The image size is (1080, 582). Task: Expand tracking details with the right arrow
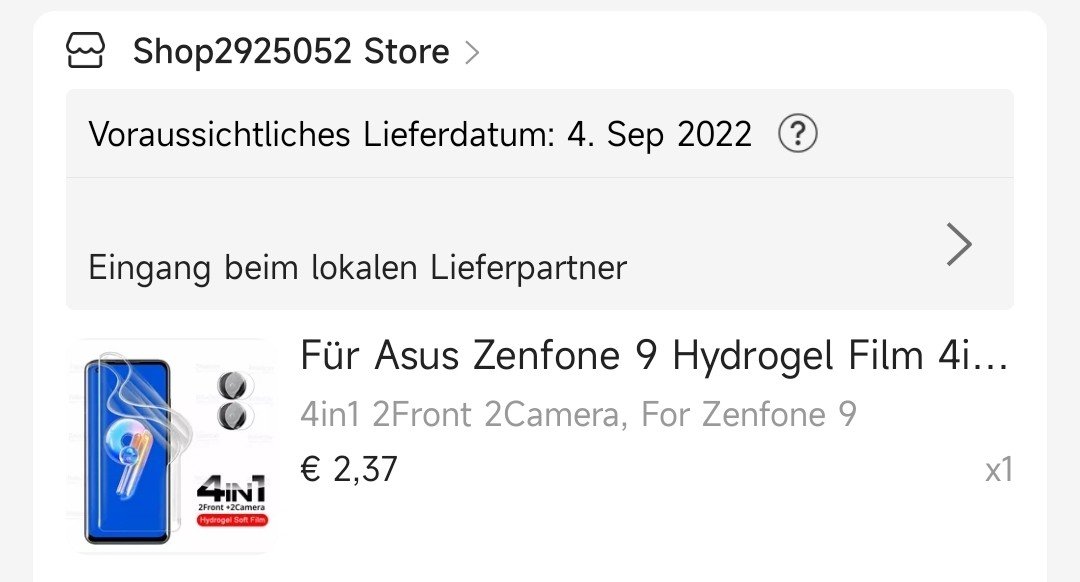(x=958, y=244)
